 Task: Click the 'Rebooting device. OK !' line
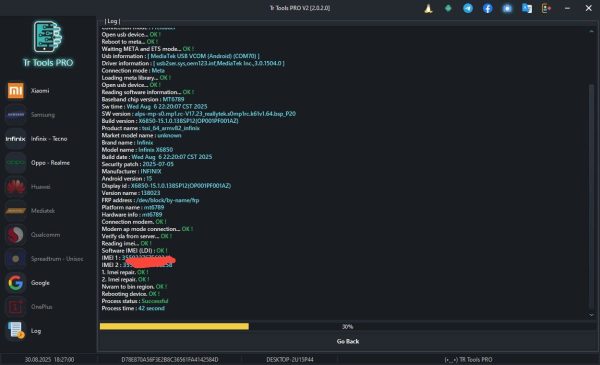[130, 294]
